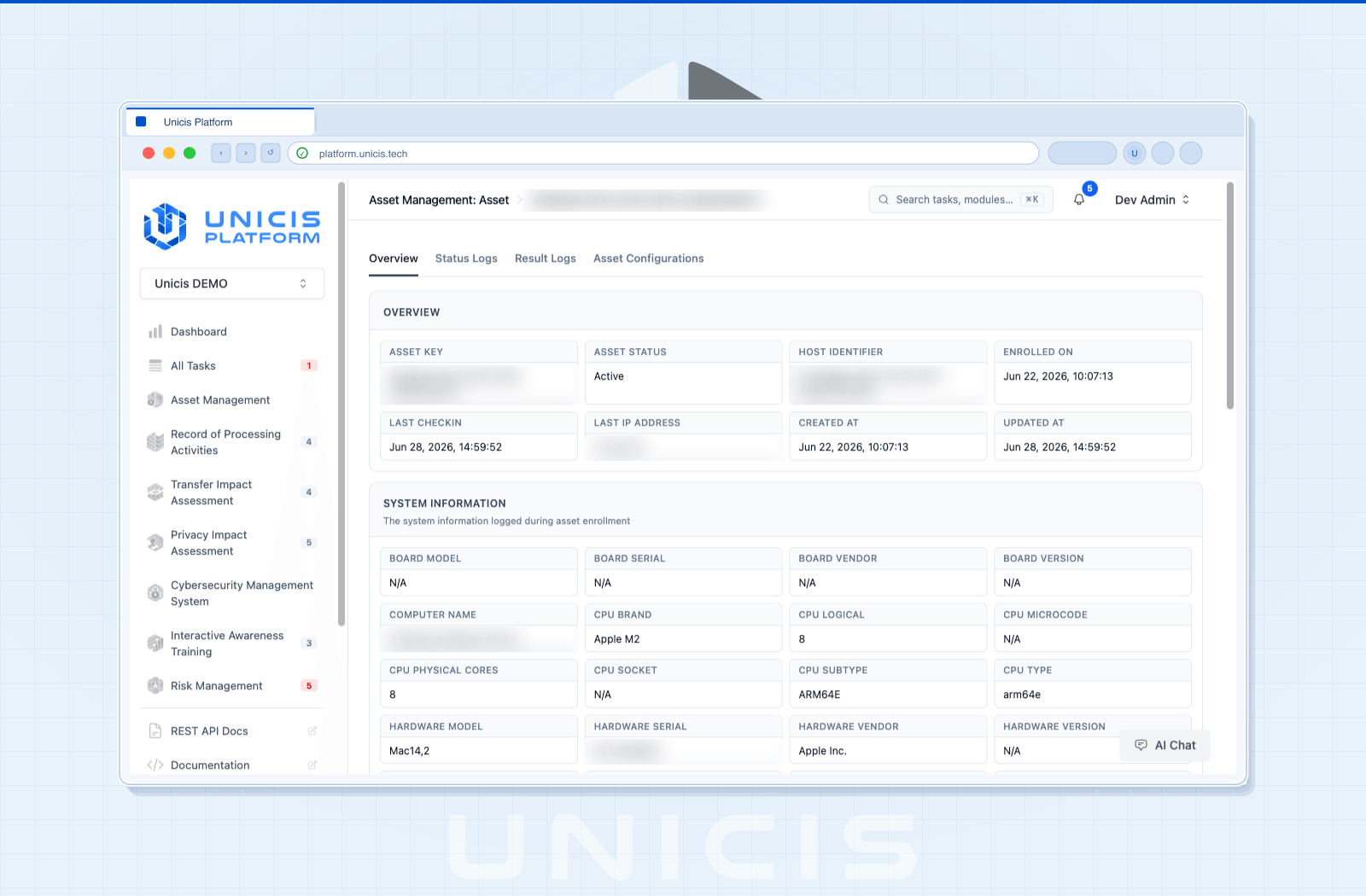Click the browser profile avatar labeled U
1366x896 pixels.
tap(1135, 154)
